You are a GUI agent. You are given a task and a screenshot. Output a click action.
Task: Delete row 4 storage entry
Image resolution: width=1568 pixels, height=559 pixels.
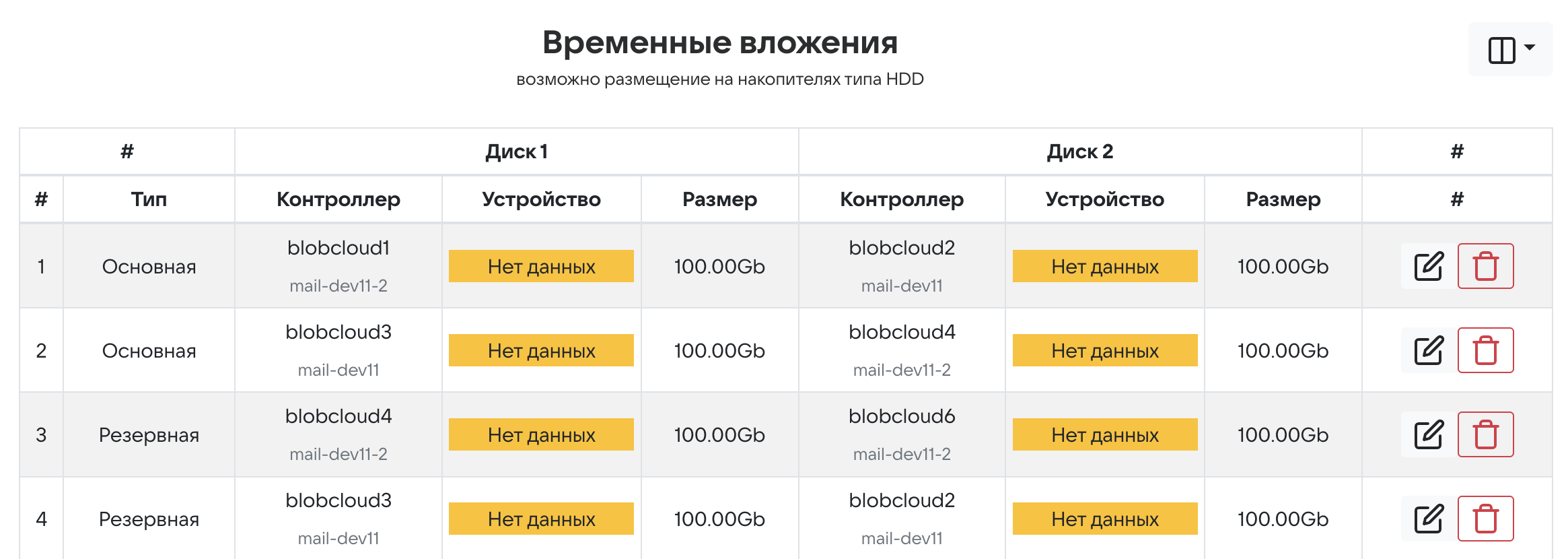[x=1485, y=519]
